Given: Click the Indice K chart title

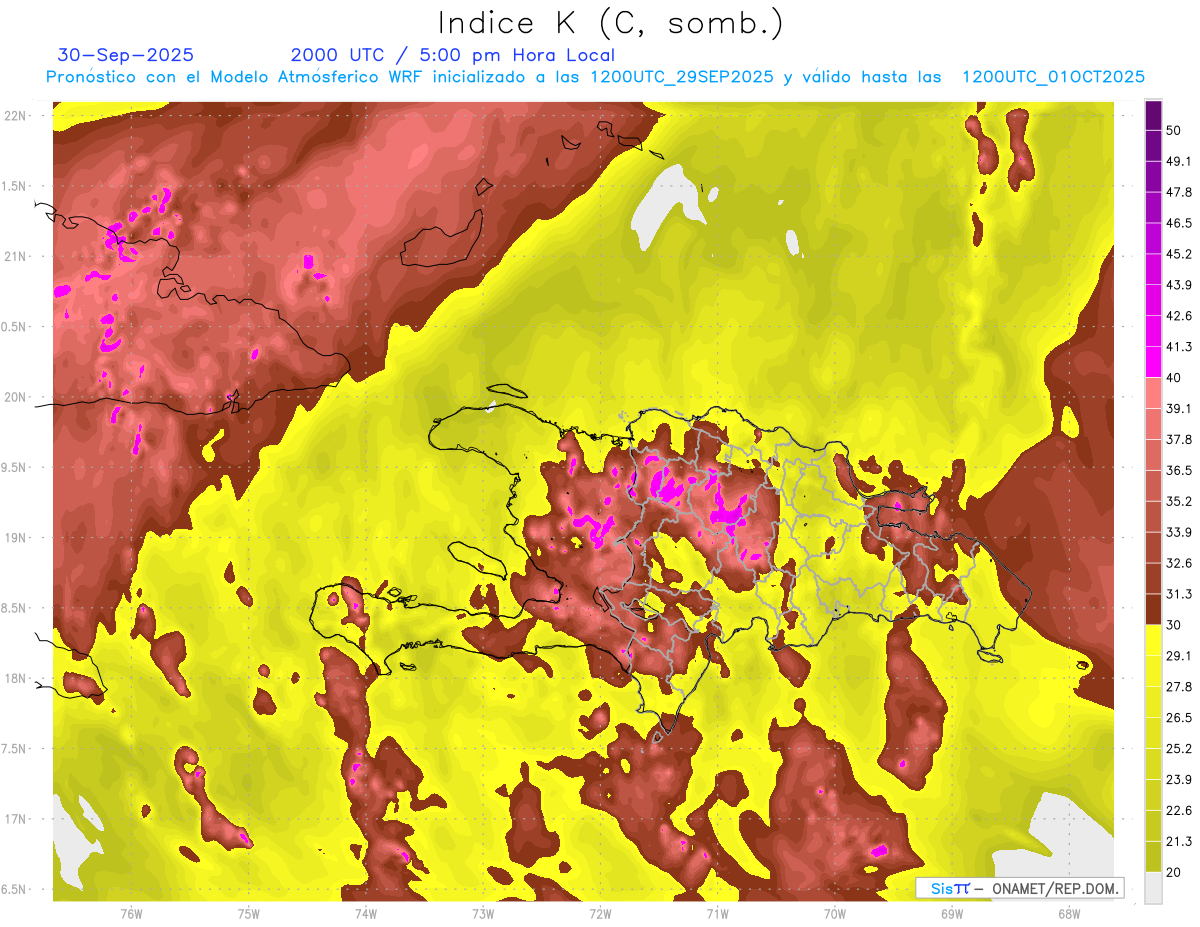Looking at the screenshot, I should [611, 23].
